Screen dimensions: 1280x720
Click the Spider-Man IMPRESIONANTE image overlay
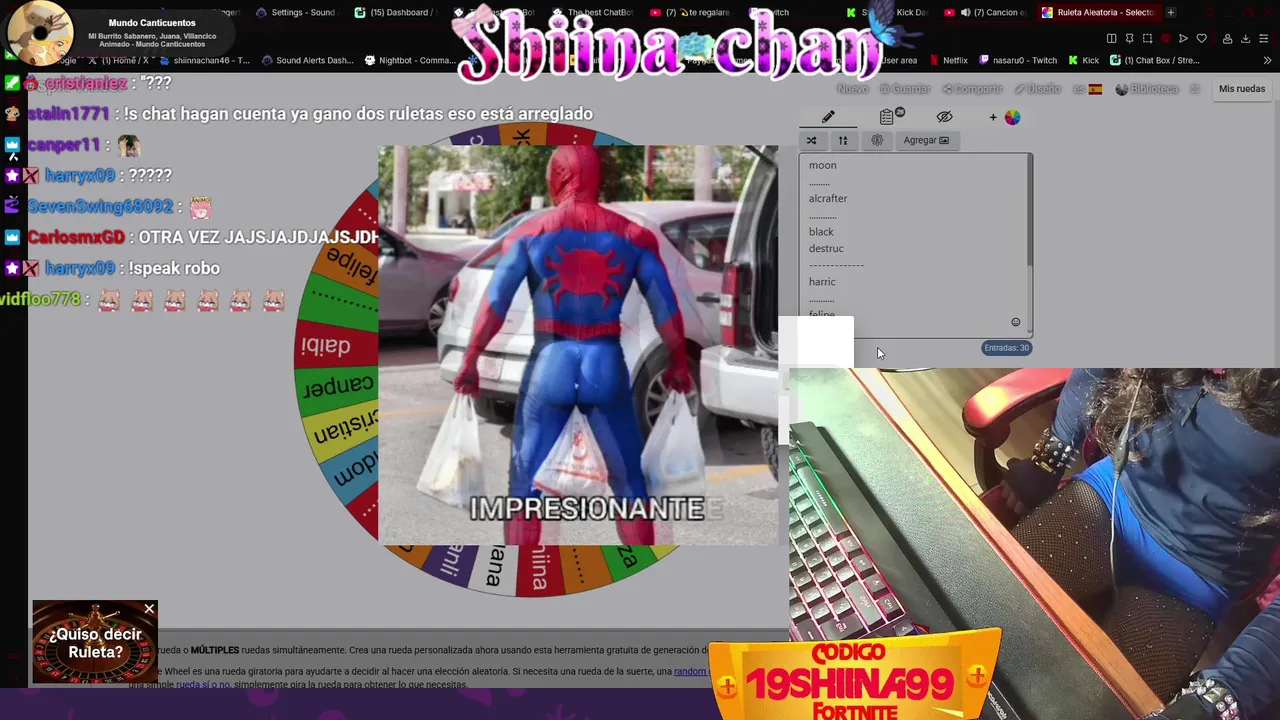tap(578, 345)
